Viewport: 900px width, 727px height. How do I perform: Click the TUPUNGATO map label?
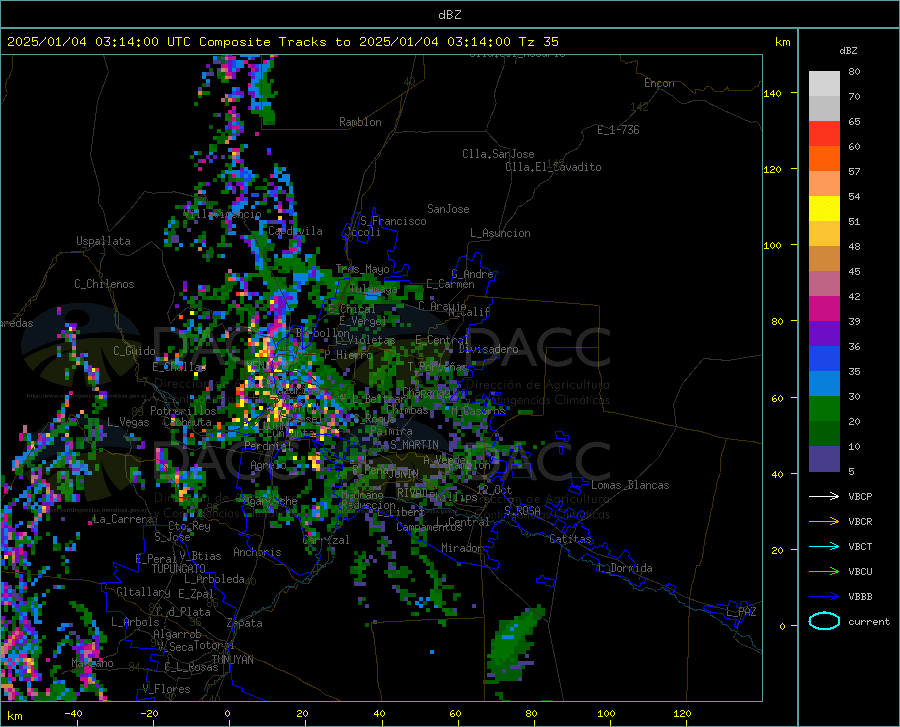pos(179,569)
